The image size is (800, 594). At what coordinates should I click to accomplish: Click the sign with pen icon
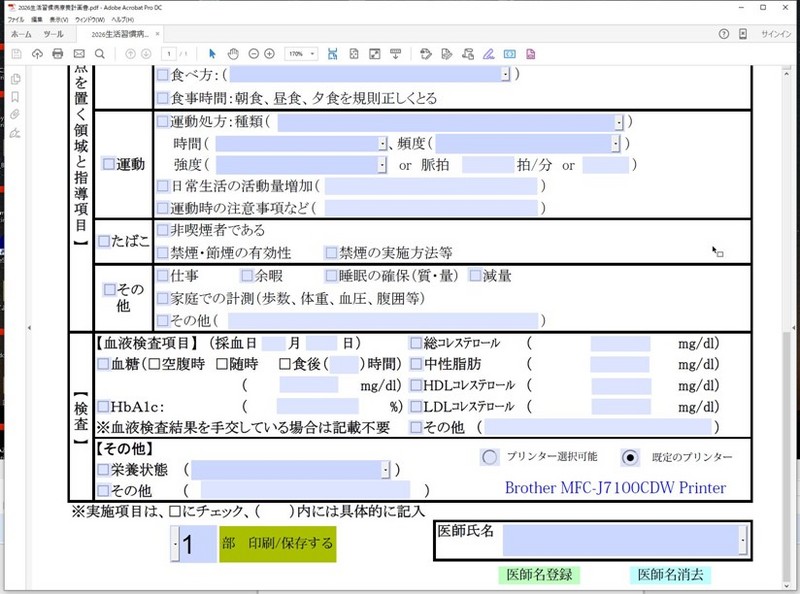(x=488, y=54)
